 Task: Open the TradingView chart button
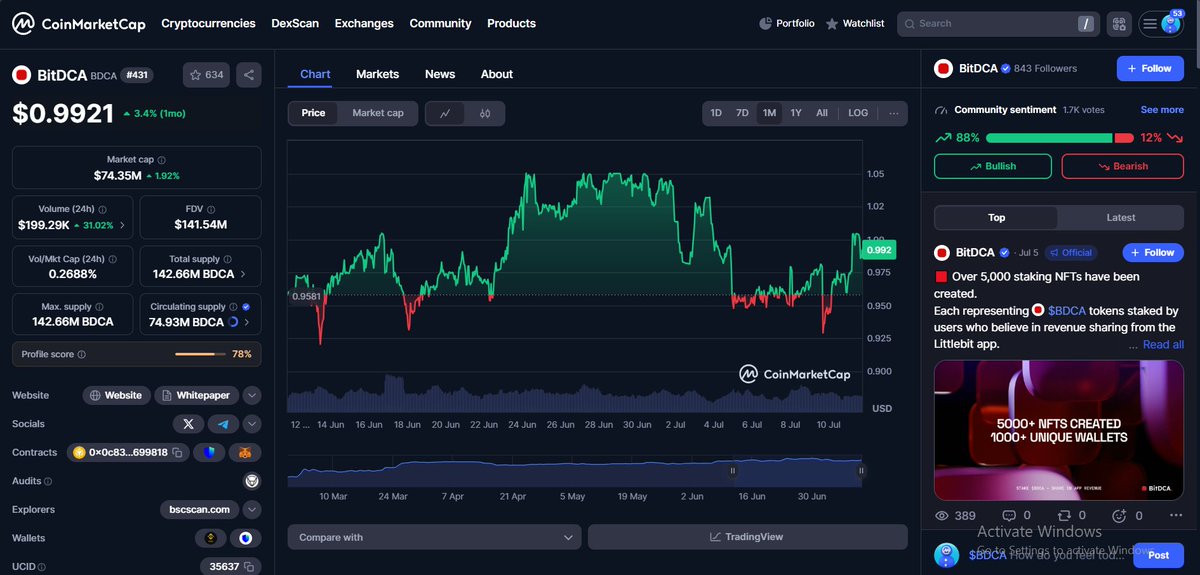point(747,537)
